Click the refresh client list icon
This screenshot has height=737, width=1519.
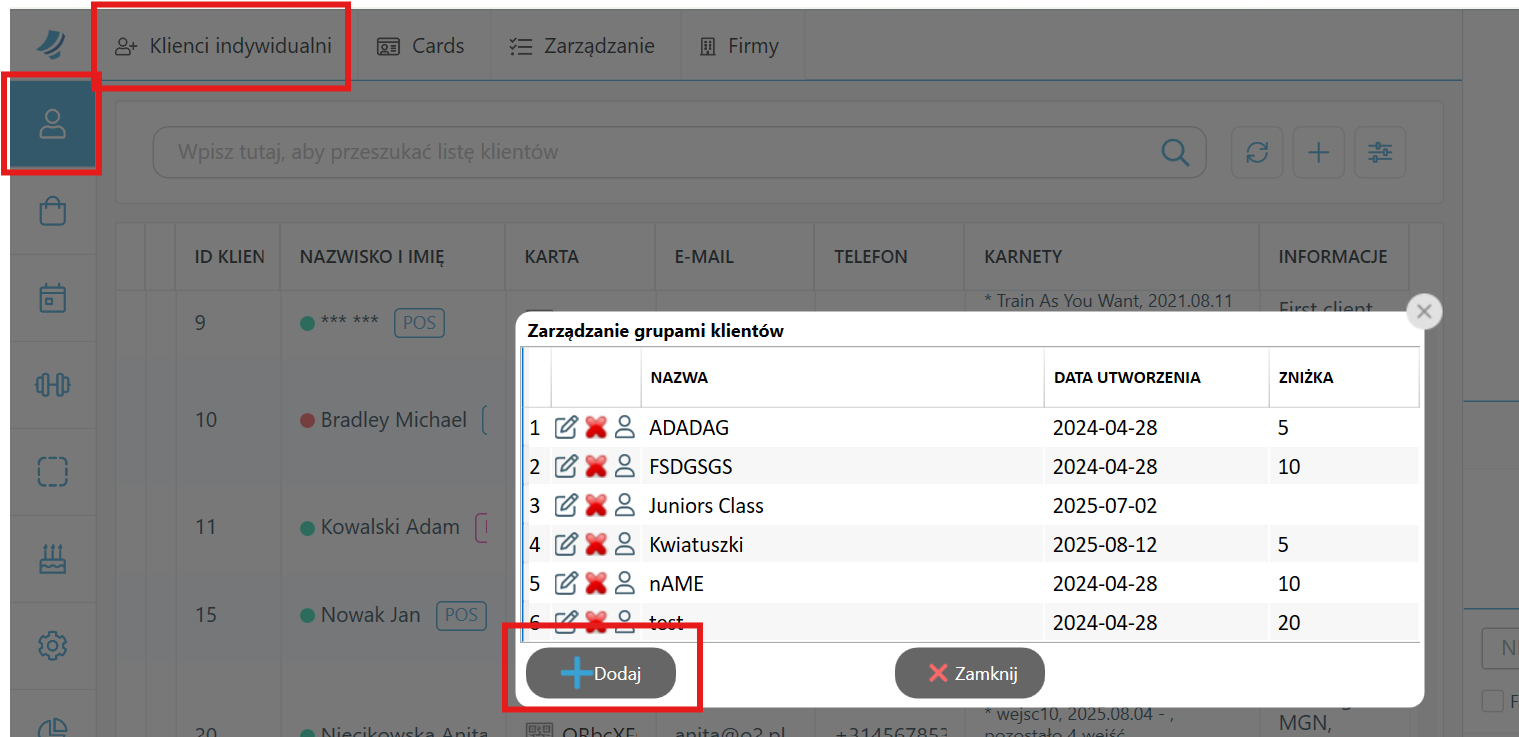1257,152
